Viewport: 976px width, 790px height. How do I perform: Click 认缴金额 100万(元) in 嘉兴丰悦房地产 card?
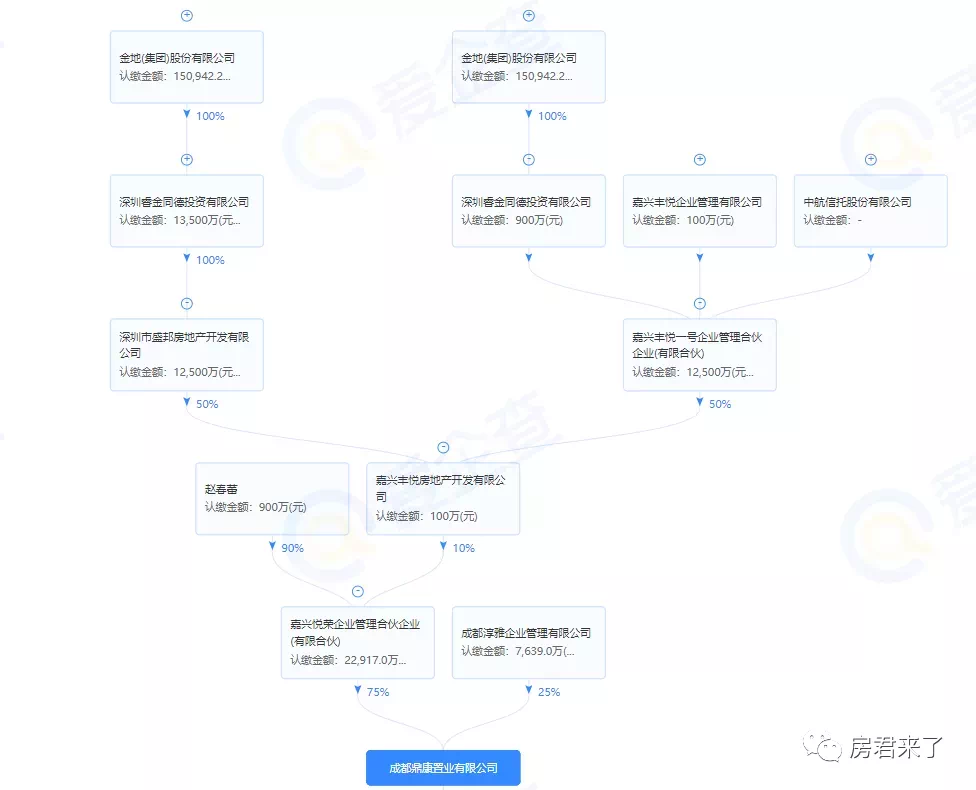pyautogui.click(x=427, y=515)
